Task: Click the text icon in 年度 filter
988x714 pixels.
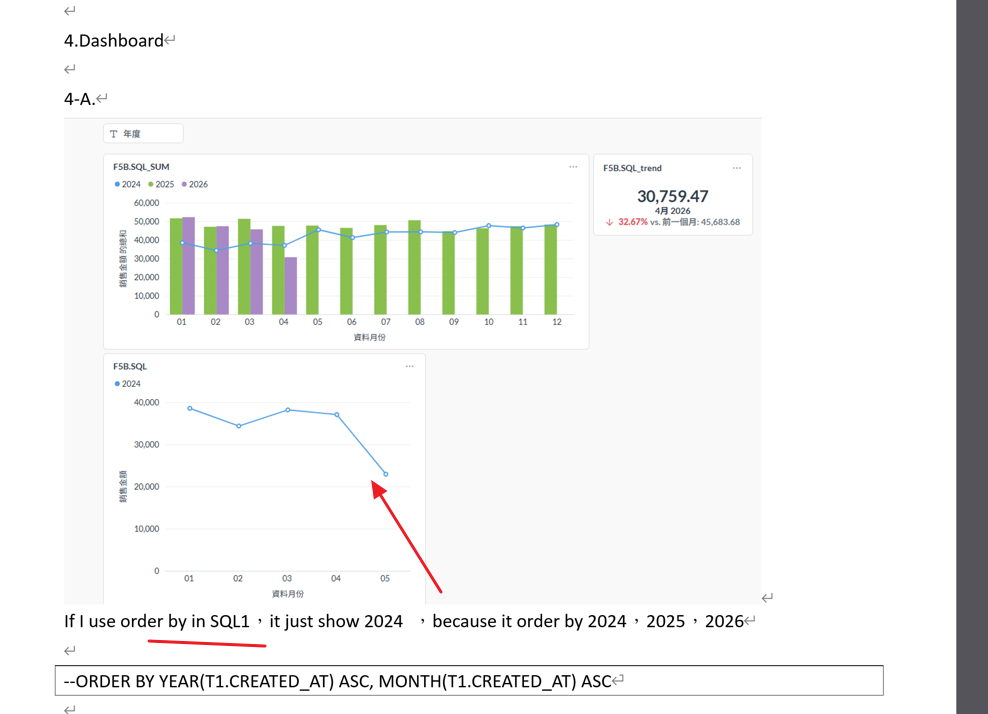Action: 114,134
